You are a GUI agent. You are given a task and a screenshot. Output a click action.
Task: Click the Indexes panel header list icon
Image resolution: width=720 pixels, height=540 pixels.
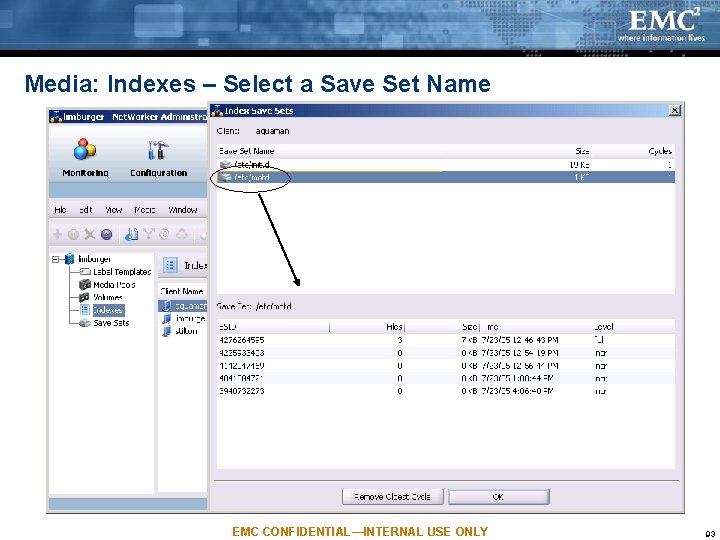(170, 265)
